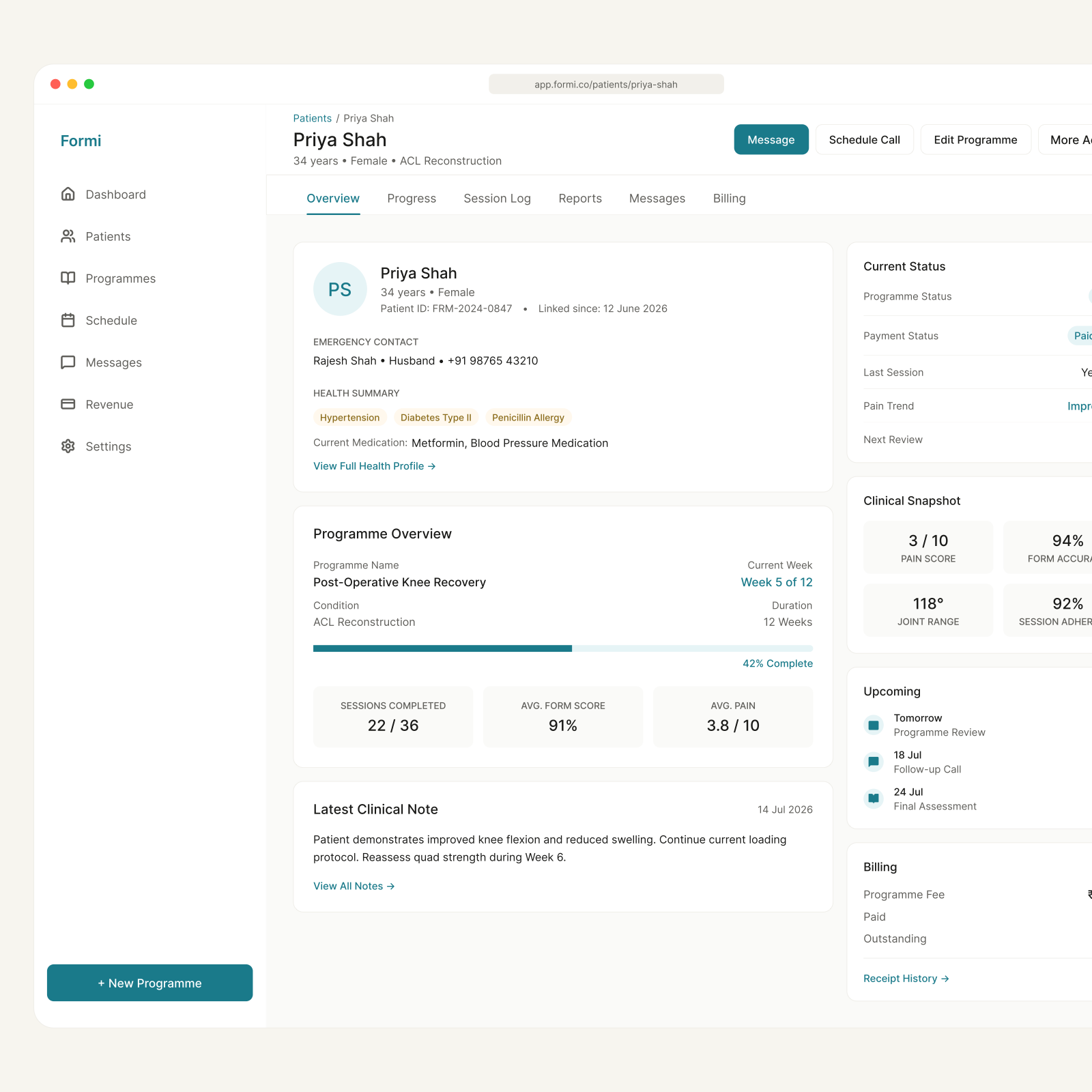Click the yellow minimize window dot
The width and height of the screenshot is (1092, 1092).
click(72, 84)
